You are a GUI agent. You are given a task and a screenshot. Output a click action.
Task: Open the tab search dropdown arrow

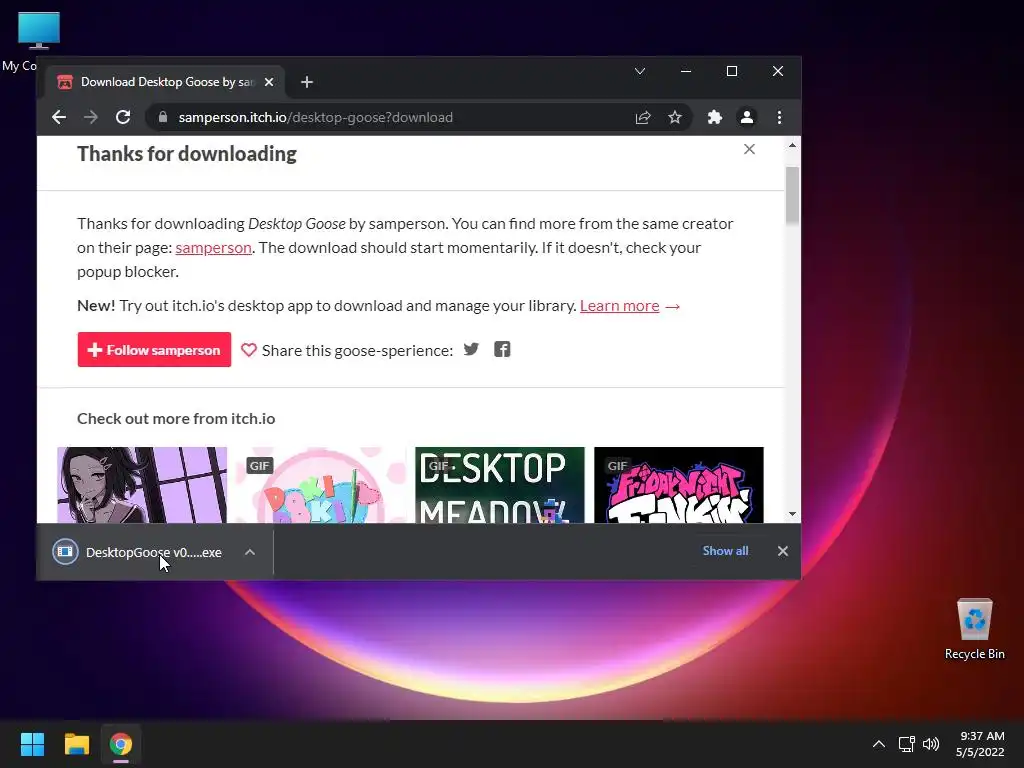[640, 71]
